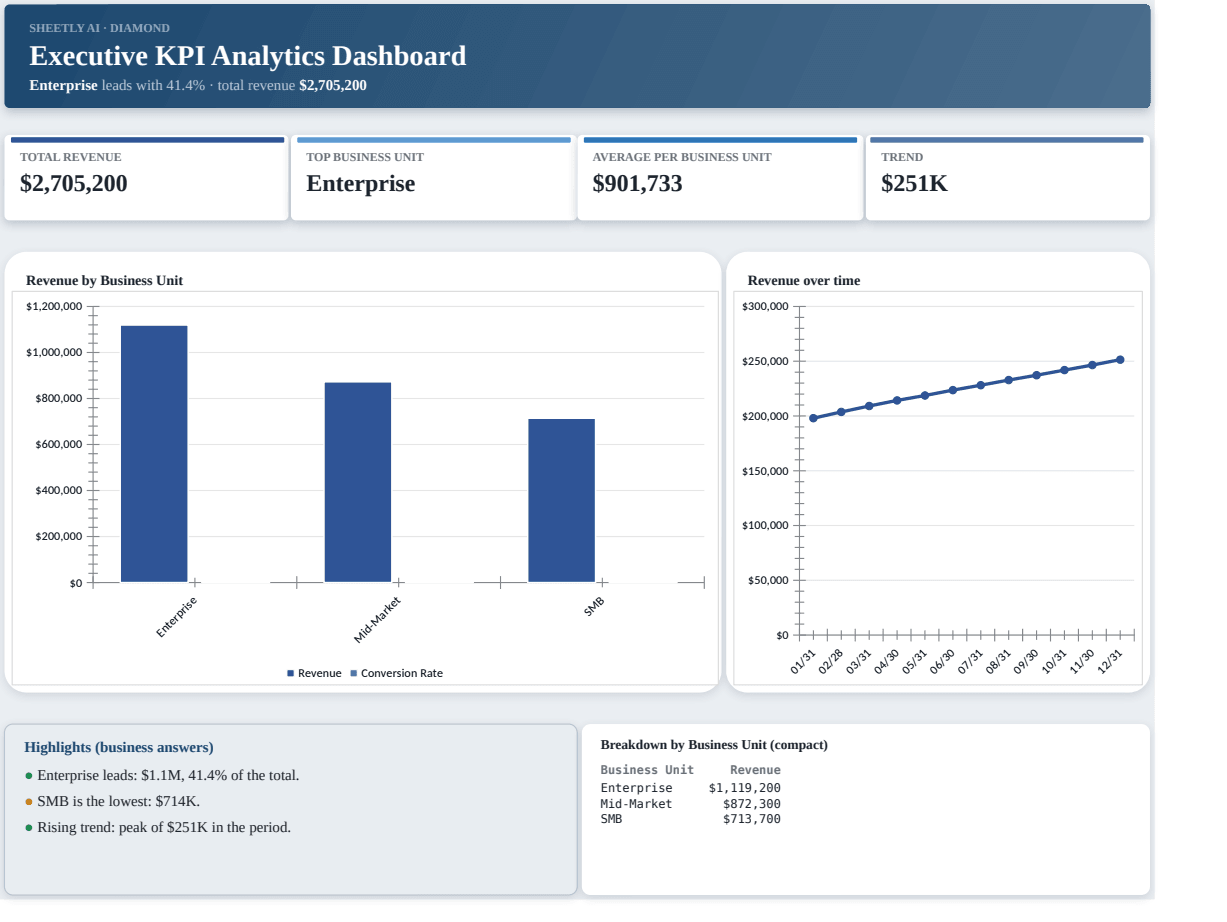Viewport: 1227px width, 922px height.
Task: Click the green bullet beside Enterprise leads highlight
Action: point(29,776)
